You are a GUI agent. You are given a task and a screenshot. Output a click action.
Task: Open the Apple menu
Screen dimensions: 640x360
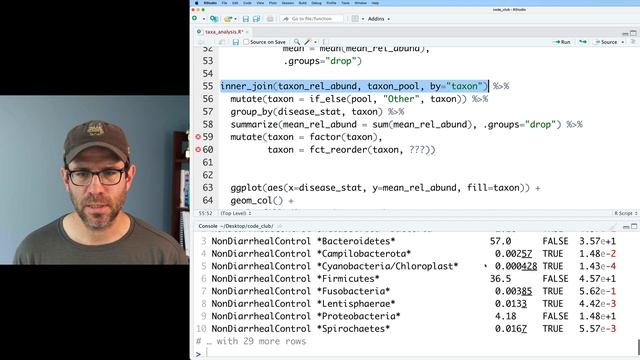pyautogui.click(x=197, y=3)
